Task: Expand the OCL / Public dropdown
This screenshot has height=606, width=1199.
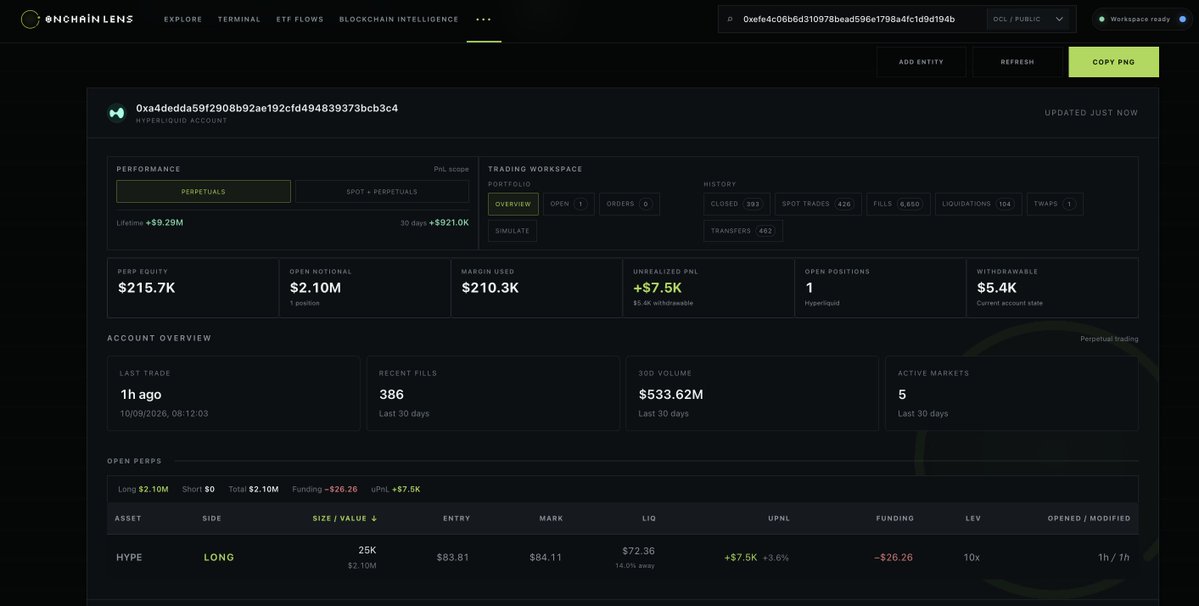Action: pos(1028,19)
